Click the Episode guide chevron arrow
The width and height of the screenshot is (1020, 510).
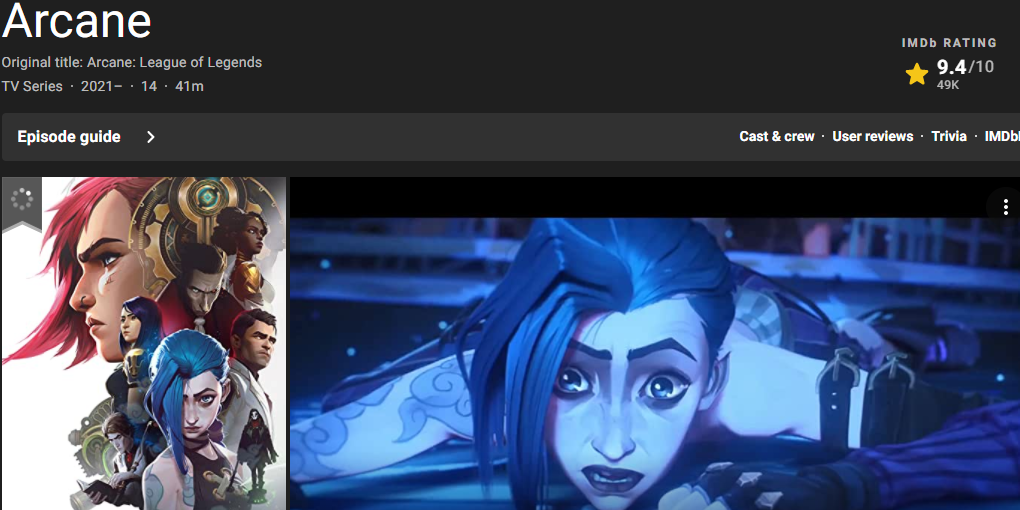click(150, 137)
